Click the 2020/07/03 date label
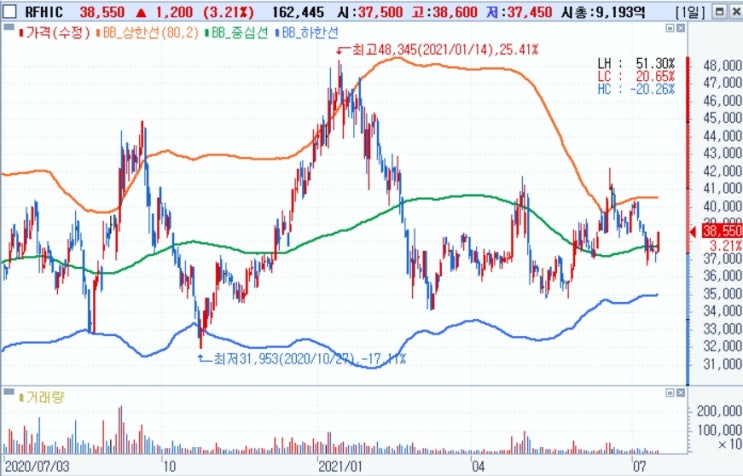The image size is (743, 476). [x=36, y=466]
